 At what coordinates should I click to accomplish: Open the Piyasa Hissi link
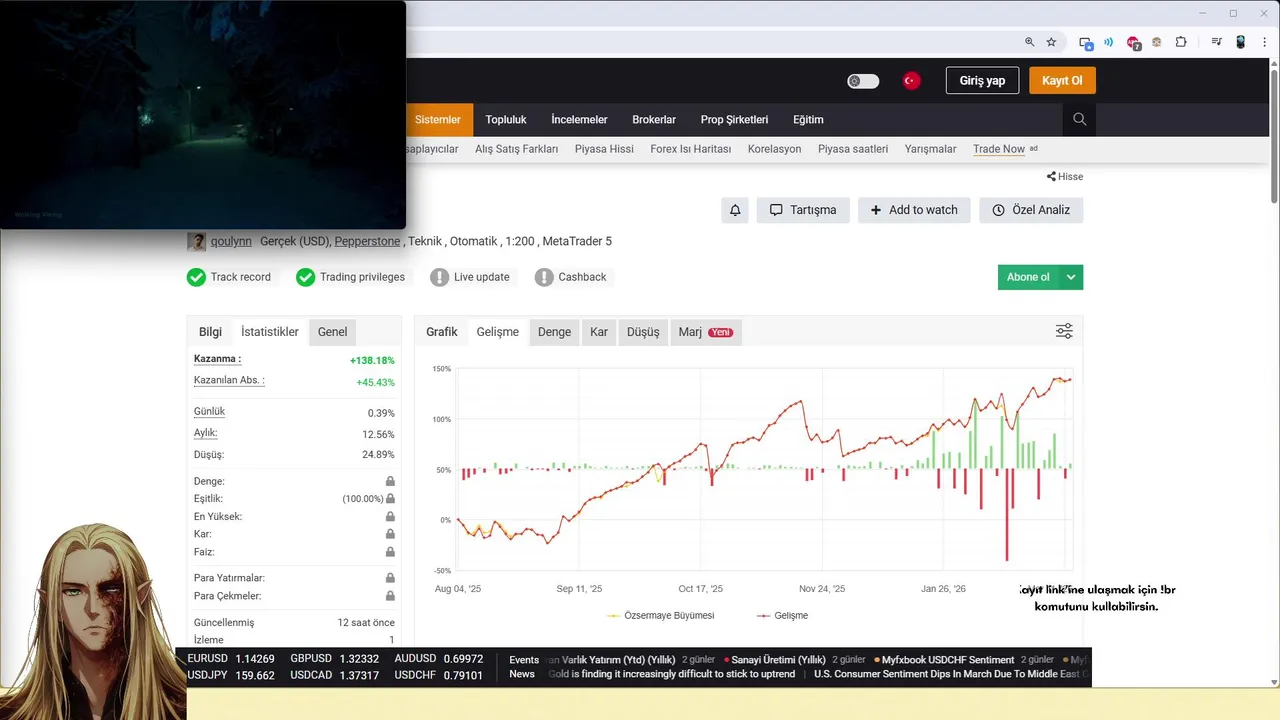(x=604, y=149)
